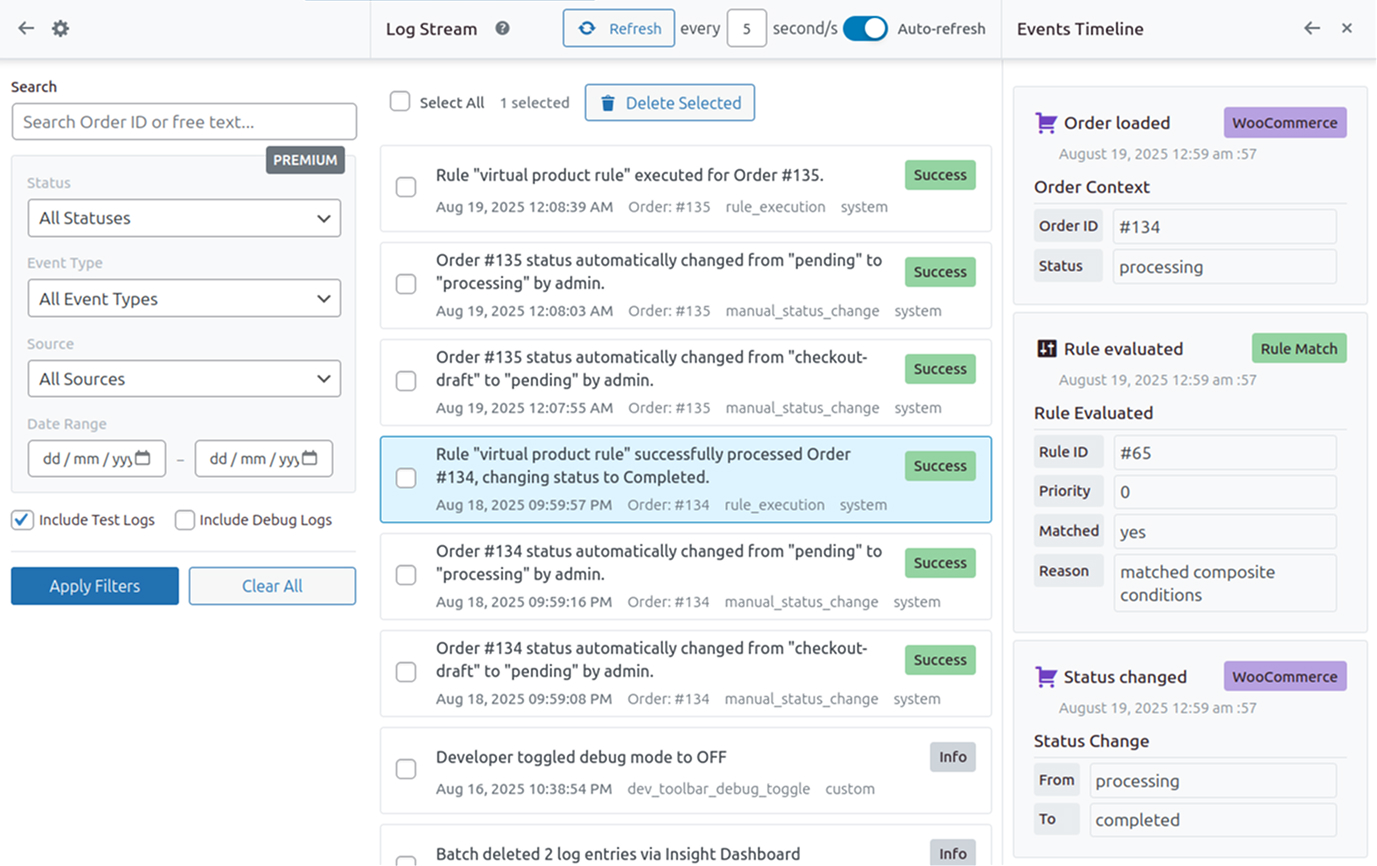Click the Delete Selected button
Image resolution: width=1377 pixels, height=866 pixels.
[x=669, y=103]
